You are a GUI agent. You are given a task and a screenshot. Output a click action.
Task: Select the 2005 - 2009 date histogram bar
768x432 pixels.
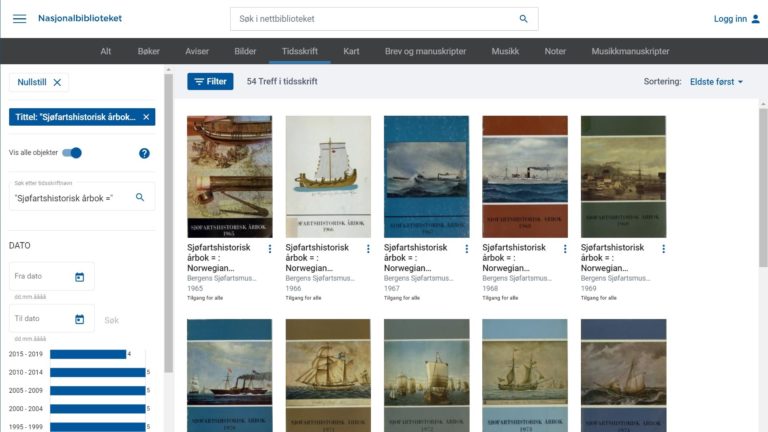pyautogui.click(x=97, y=390)
